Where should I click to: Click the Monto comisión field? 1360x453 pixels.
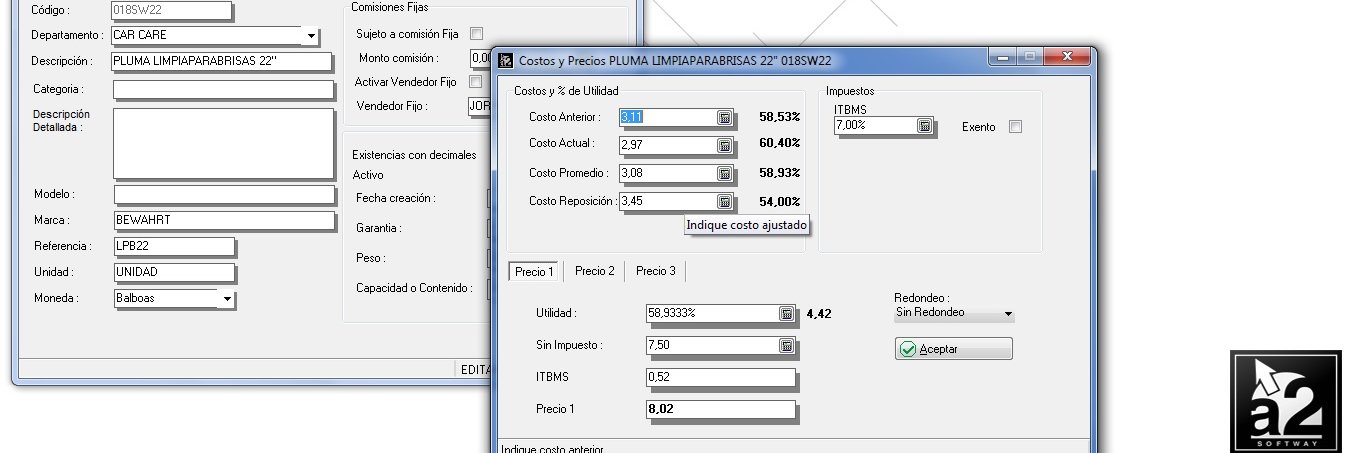pos(480,58)
